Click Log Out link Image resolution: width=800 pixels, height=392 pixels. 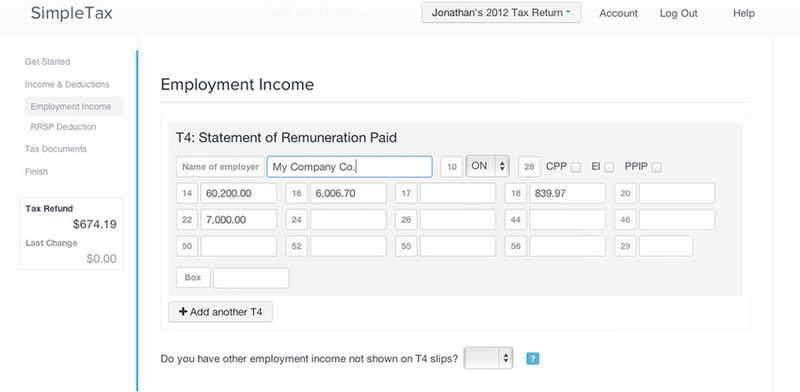[678, 14]
